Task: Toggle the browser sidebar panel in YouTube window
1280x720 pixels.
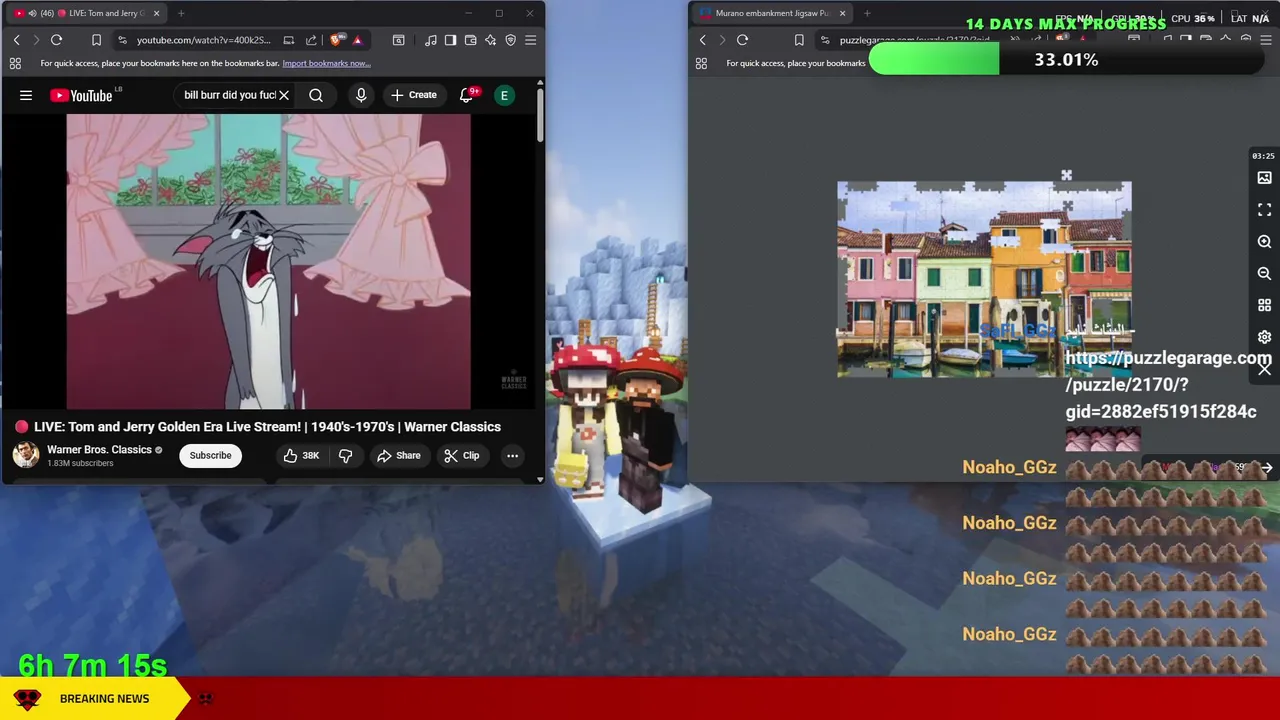Action: coord(450,40)
